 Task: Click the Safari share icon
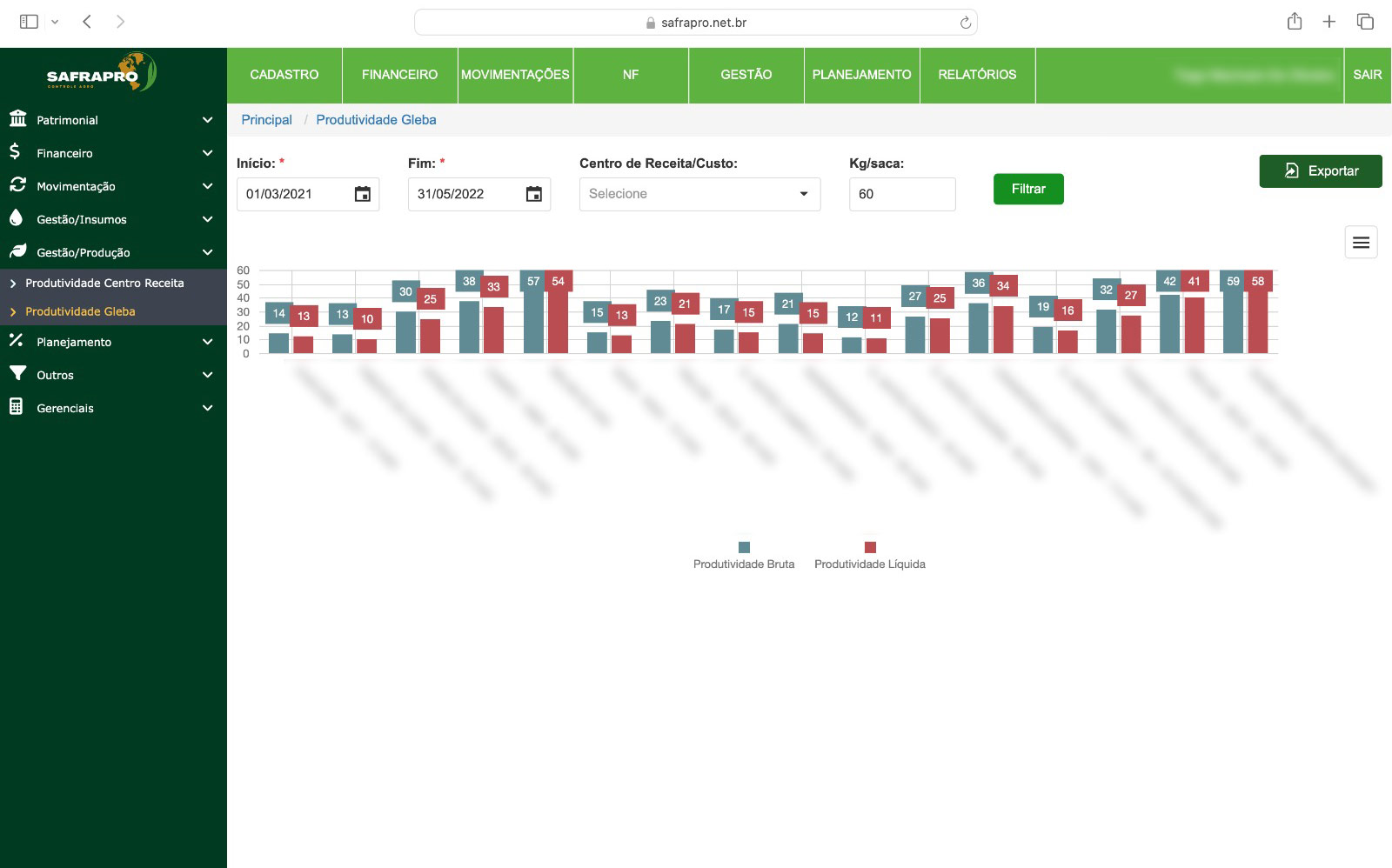(1294, 22)
